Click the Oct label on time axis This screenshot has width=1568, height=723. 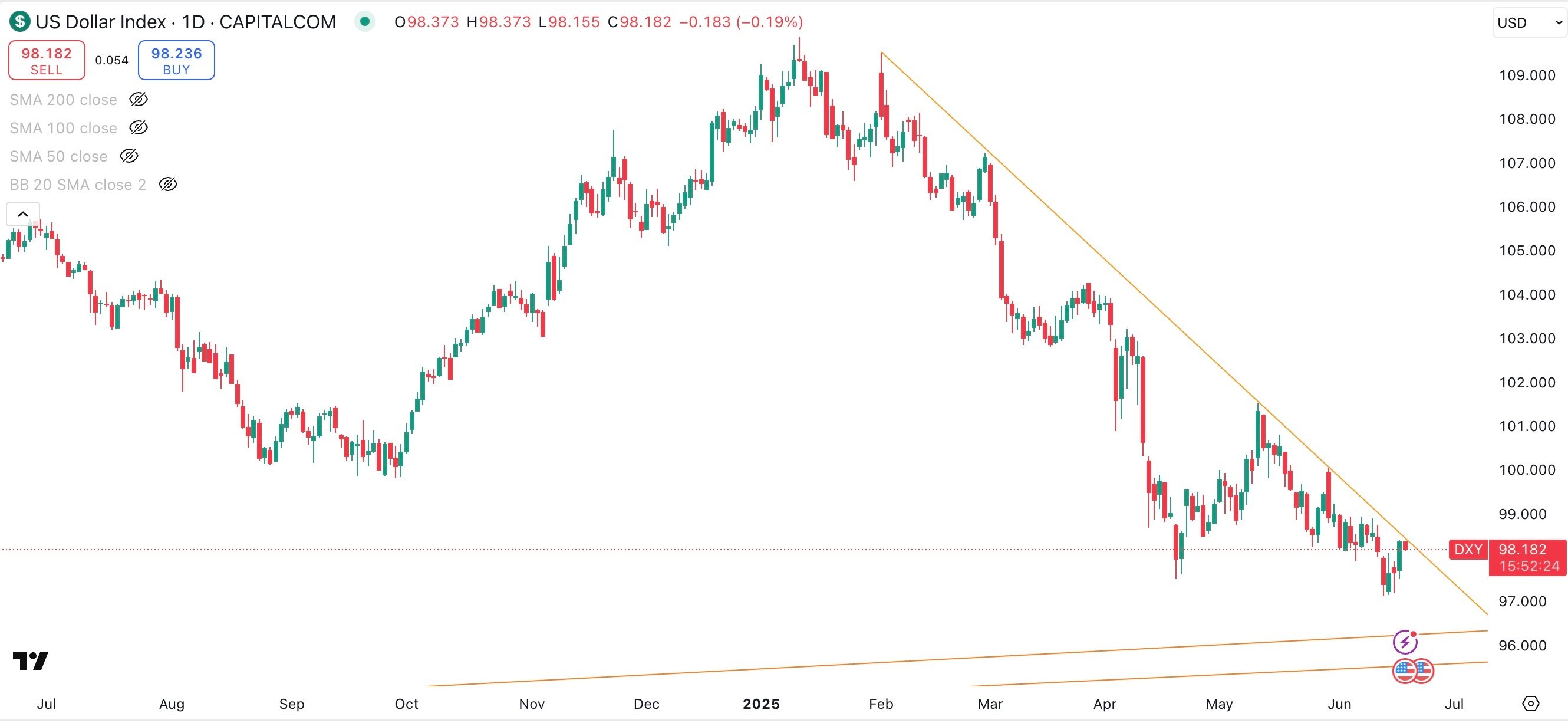(407, 704)
